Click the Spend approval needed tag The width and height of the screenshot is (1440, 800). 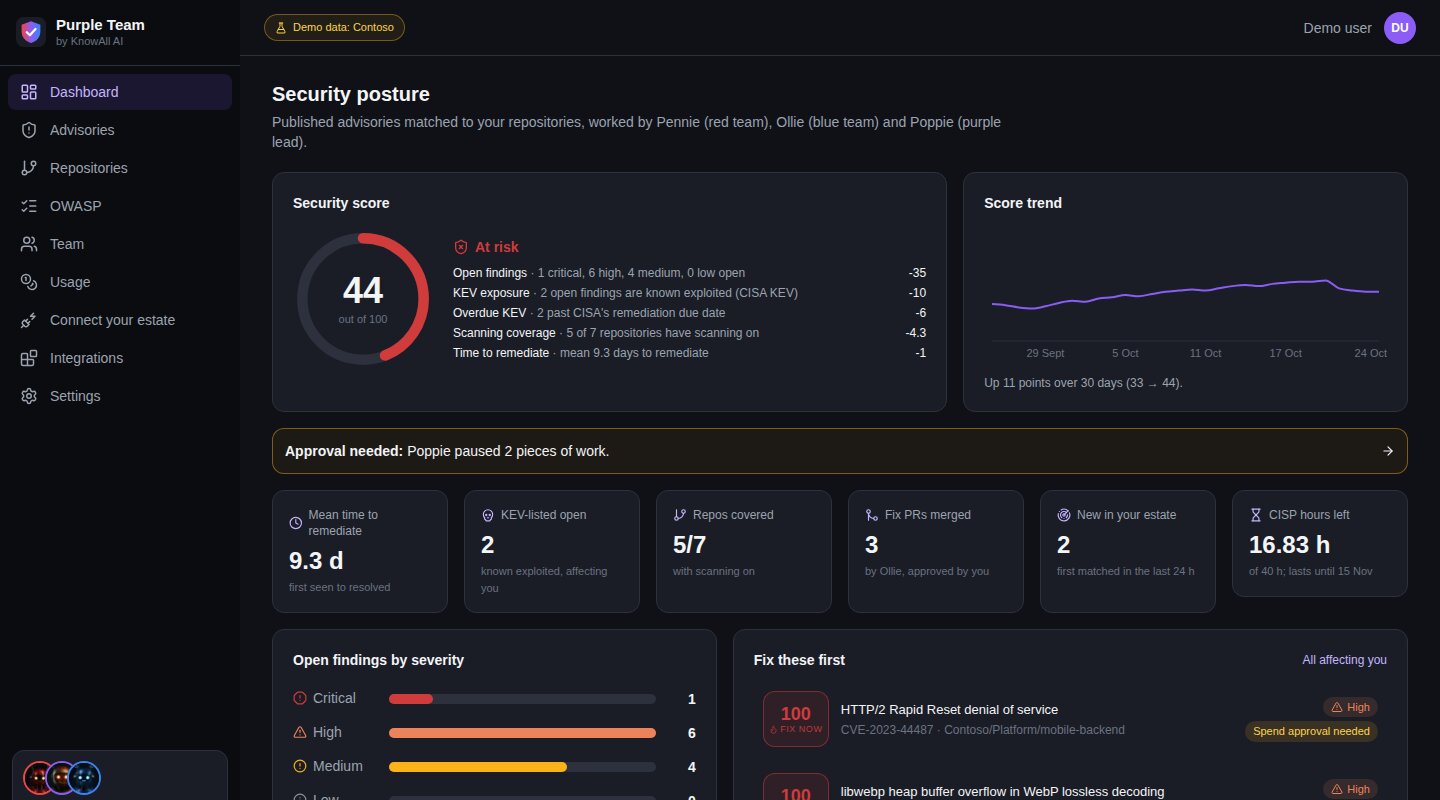tap(1311, 731)
